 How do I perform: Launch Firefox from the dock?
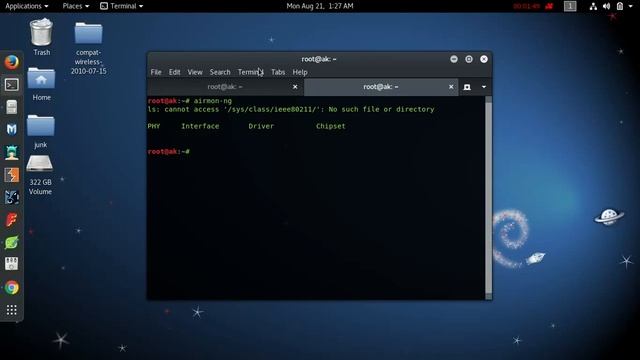pos(11,62)
